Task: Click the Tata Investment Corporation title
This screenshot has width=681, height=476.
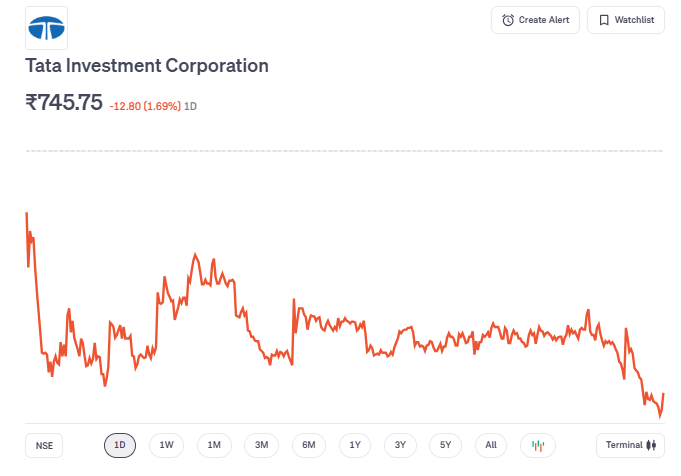Action: (x=147, y=66)
